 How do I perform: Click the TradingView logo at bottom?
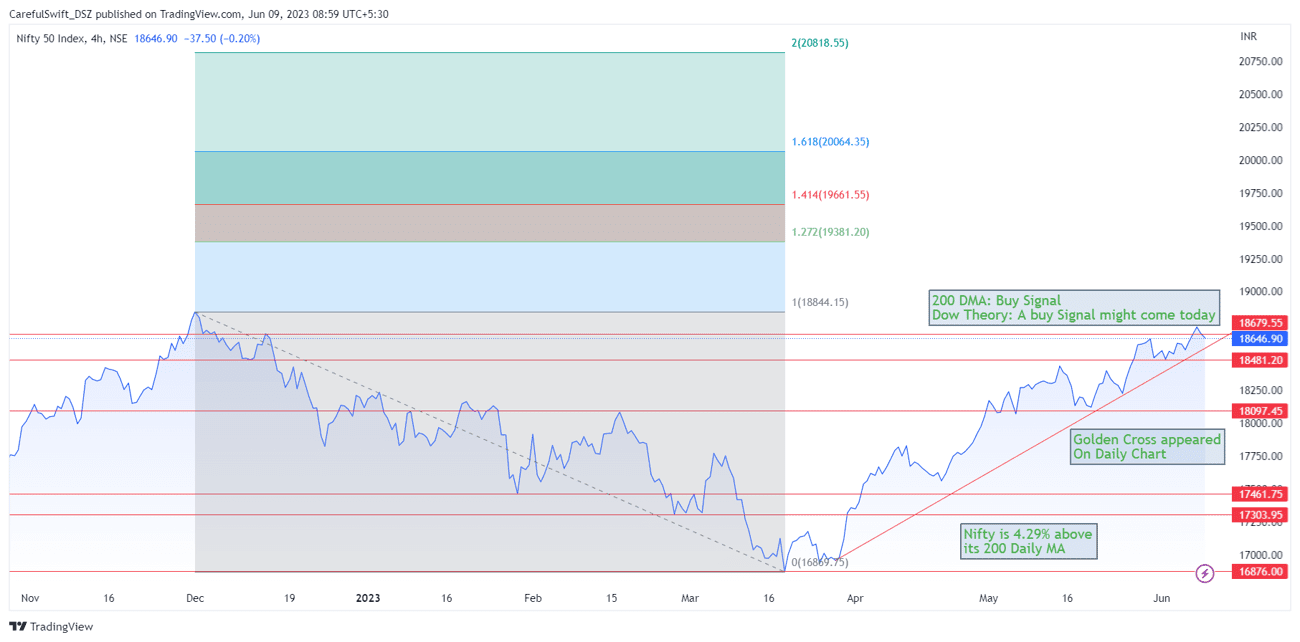(x=51, y=627)
